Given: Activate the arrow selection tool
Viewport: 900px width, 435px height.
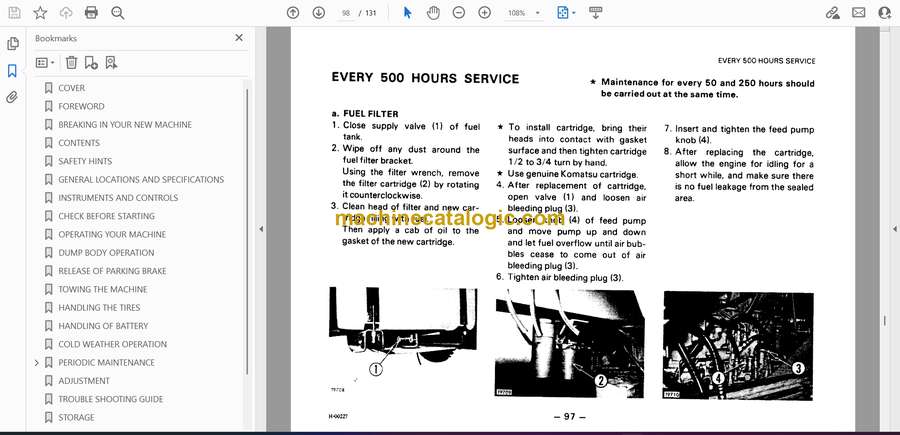Looking at the screenshot, I should click(x=407, y=13).
